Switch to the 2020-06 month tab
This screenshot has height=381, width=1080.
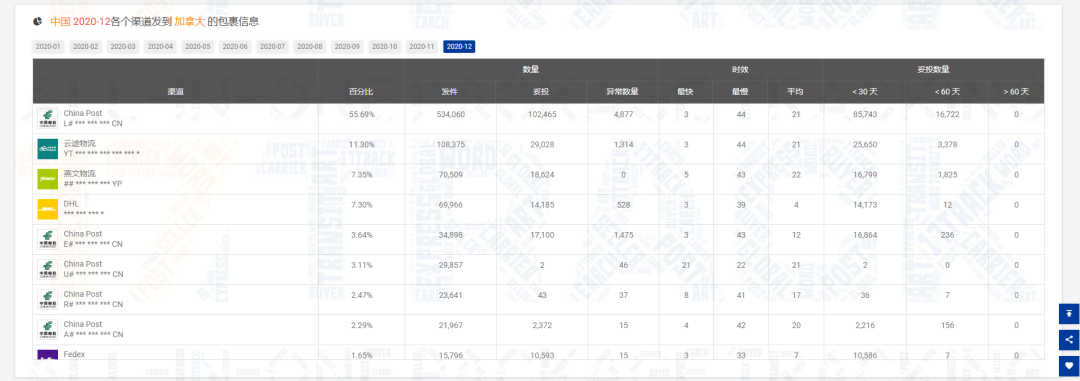pos(235,47)
